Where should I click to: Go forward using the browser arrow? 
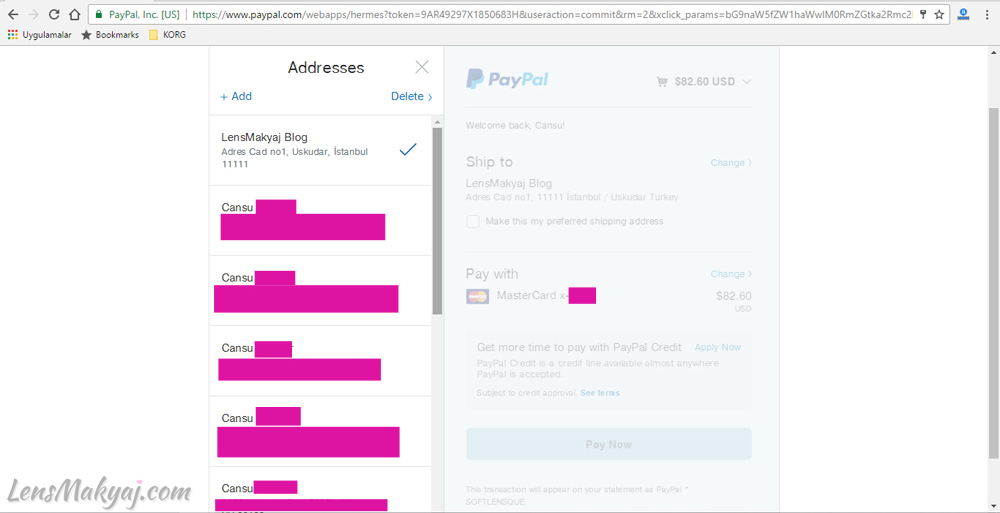(34, 14)
